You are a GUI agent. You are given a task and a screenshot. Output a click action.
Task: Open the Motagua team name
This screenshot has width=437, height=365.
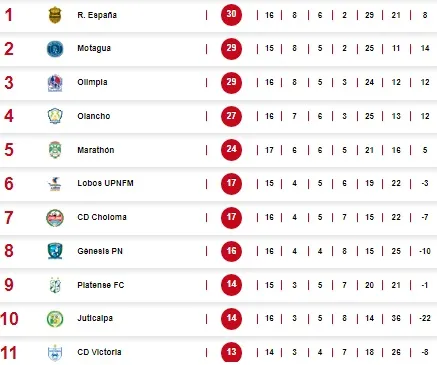[x=94, y=48]
